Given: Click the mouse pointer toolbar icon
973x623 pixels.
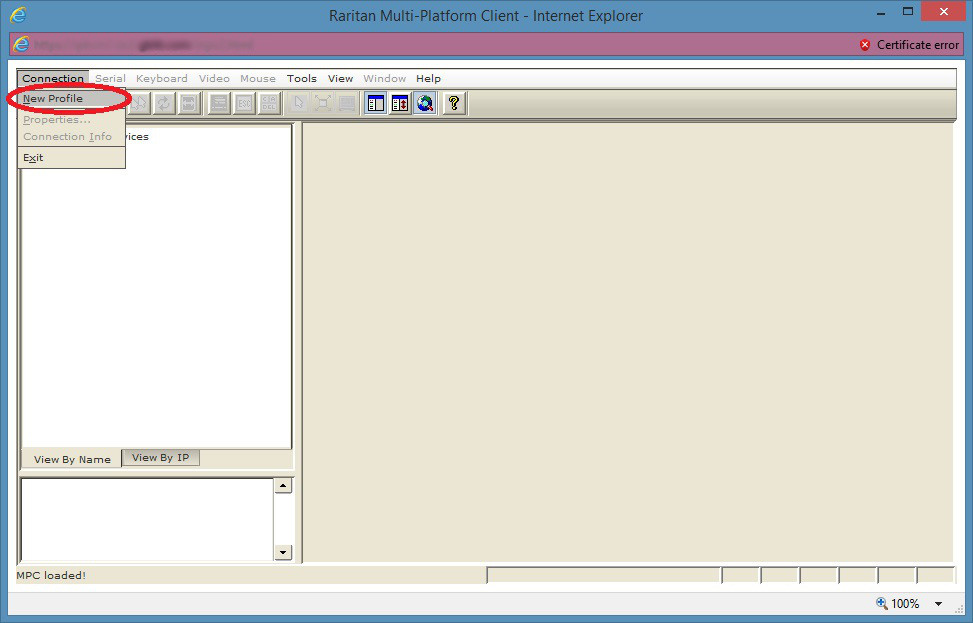Looking at the screenshot, I should tap(298, 103).
